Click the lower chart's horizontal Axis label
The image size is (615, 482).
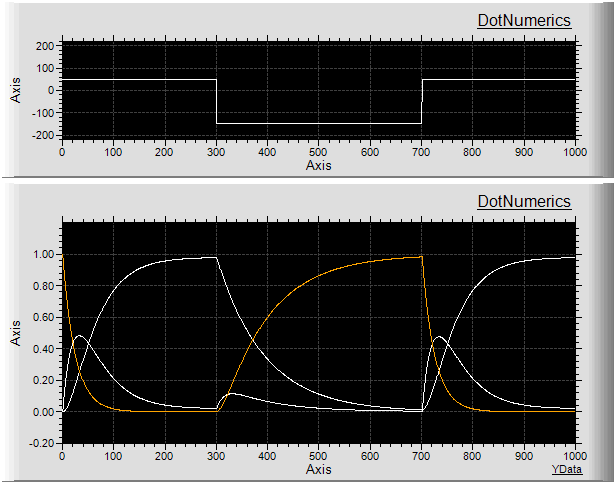tap(318, 469)
